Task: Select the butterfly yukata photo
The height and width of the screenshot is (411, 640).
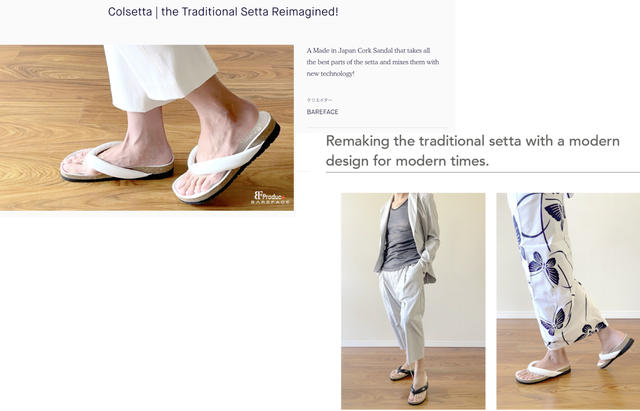Action: coord(568,301)
